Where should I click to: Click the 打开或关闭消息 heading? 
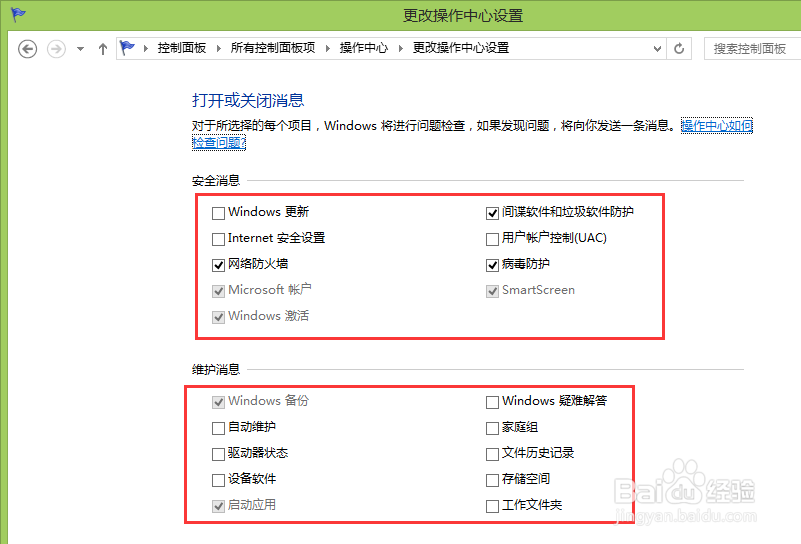[248, 100]
